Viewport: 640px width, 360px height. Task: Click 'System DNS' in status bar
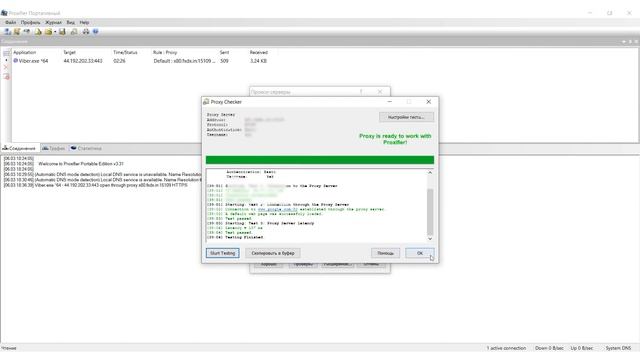click(618, 348)
